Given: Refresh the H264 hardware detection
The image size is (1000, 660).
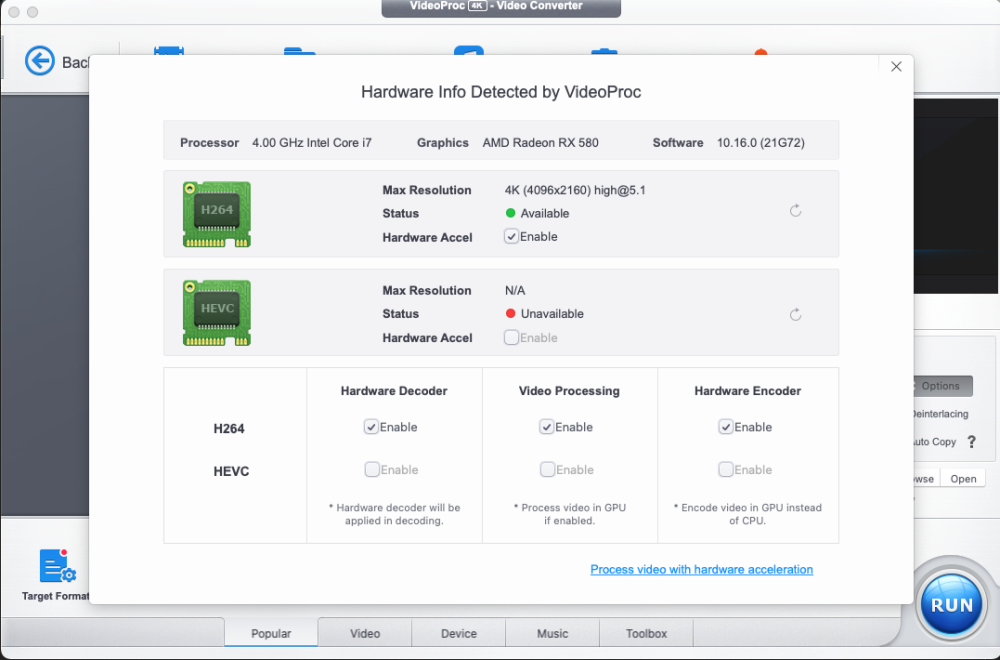Looking at the screenshot, I should (795, 211).
